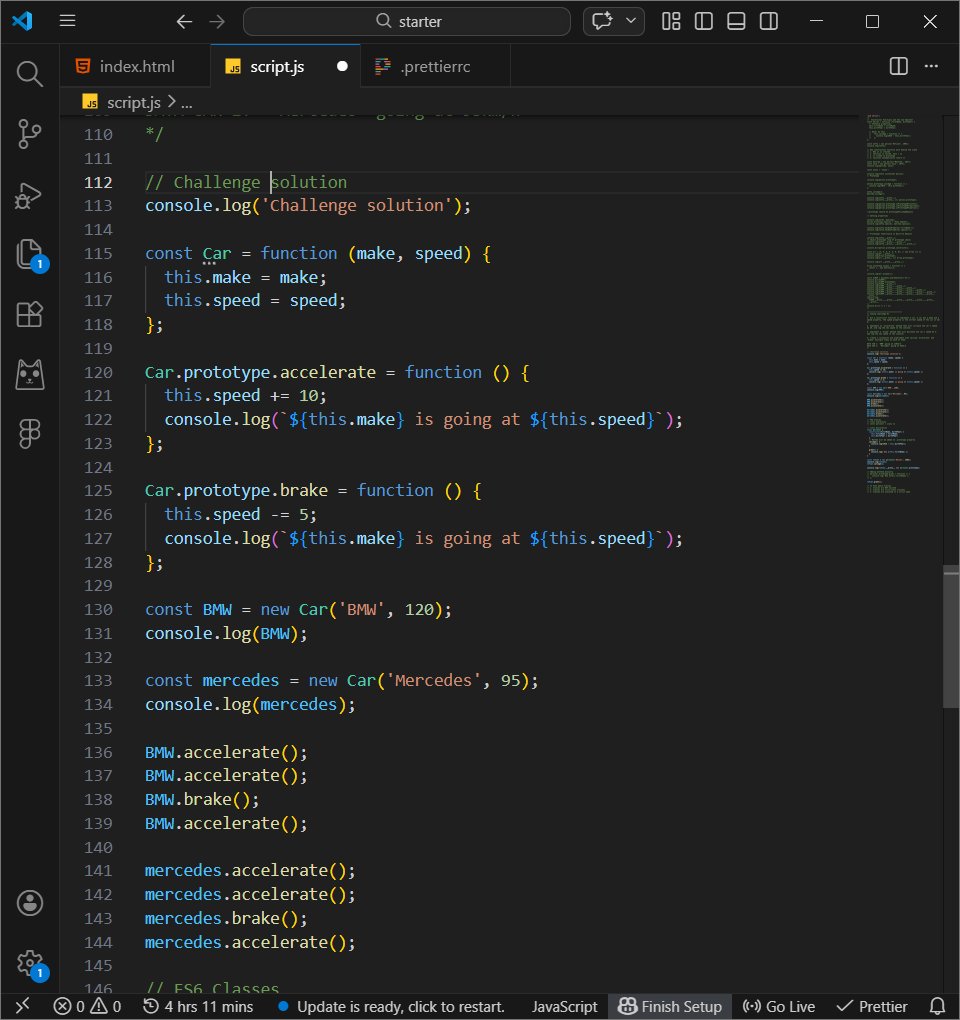This screenshot has width=960, height=1020.
Task: Open the Copilot chat dropdown arrow
Action: (x=632, y=21)
